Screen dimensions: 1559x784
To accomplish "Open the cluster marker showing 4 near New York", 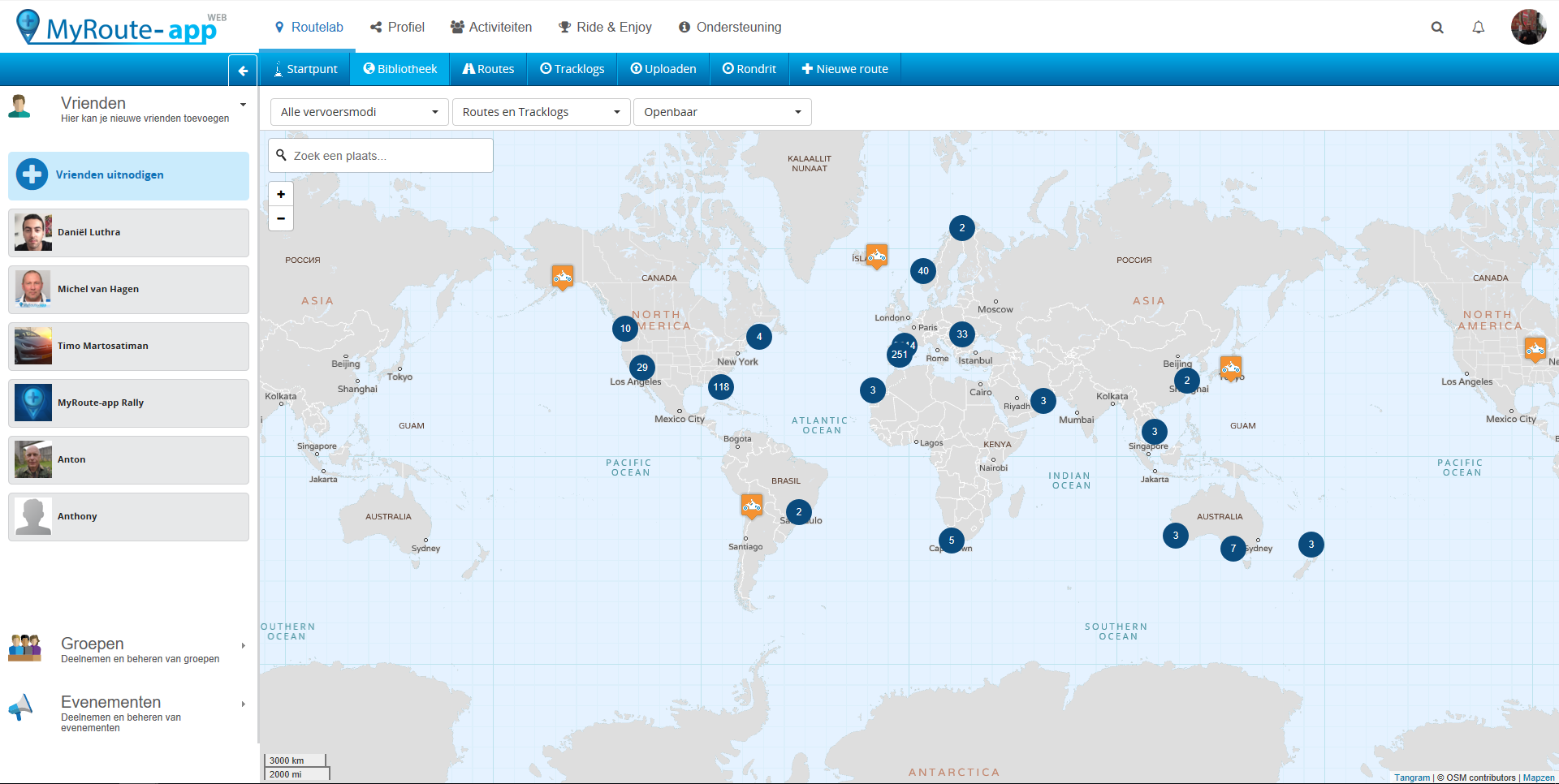I will [759, 337].
